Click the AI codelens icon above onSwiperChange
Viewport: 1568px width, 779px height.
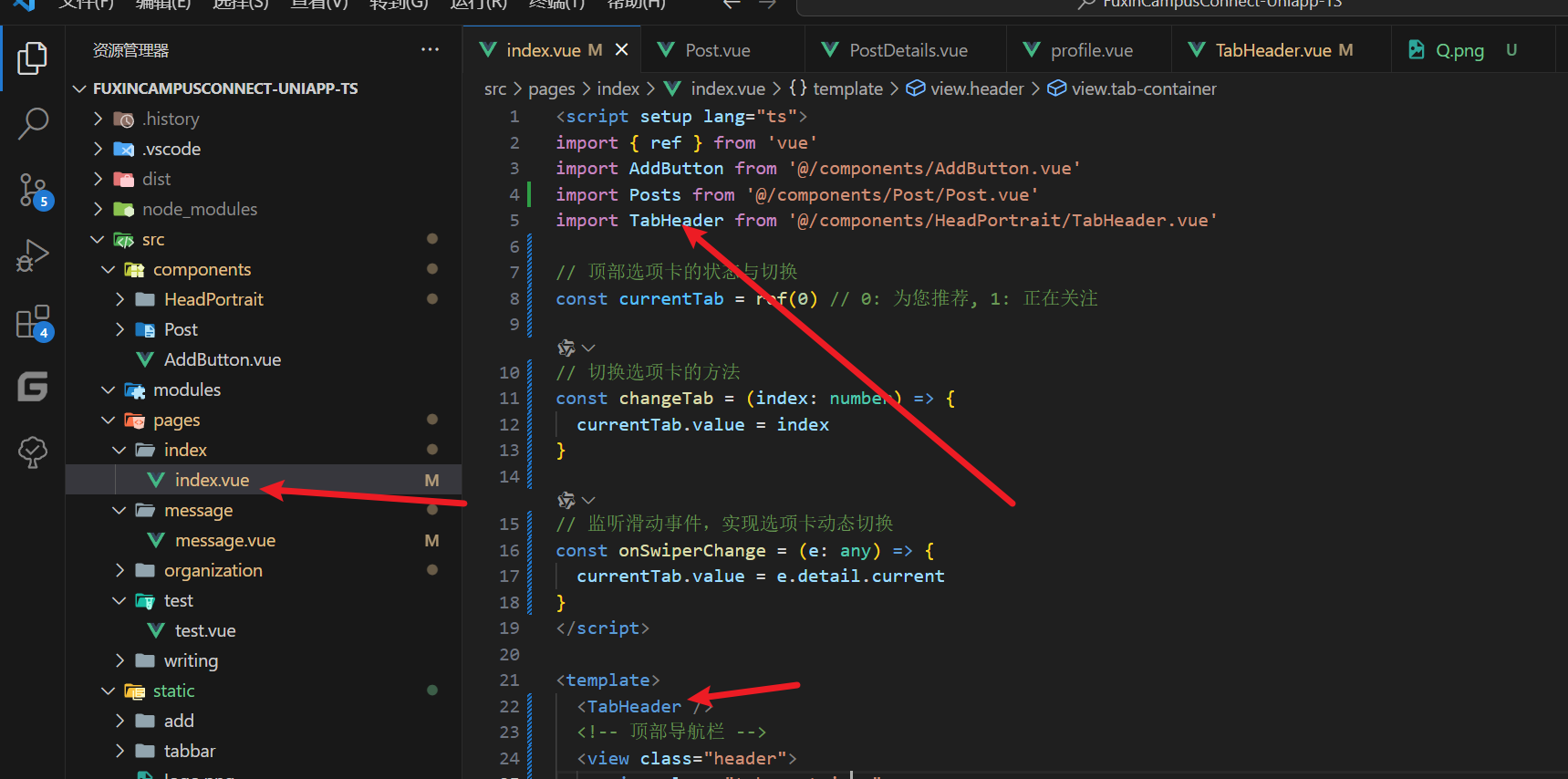[566, 500]
